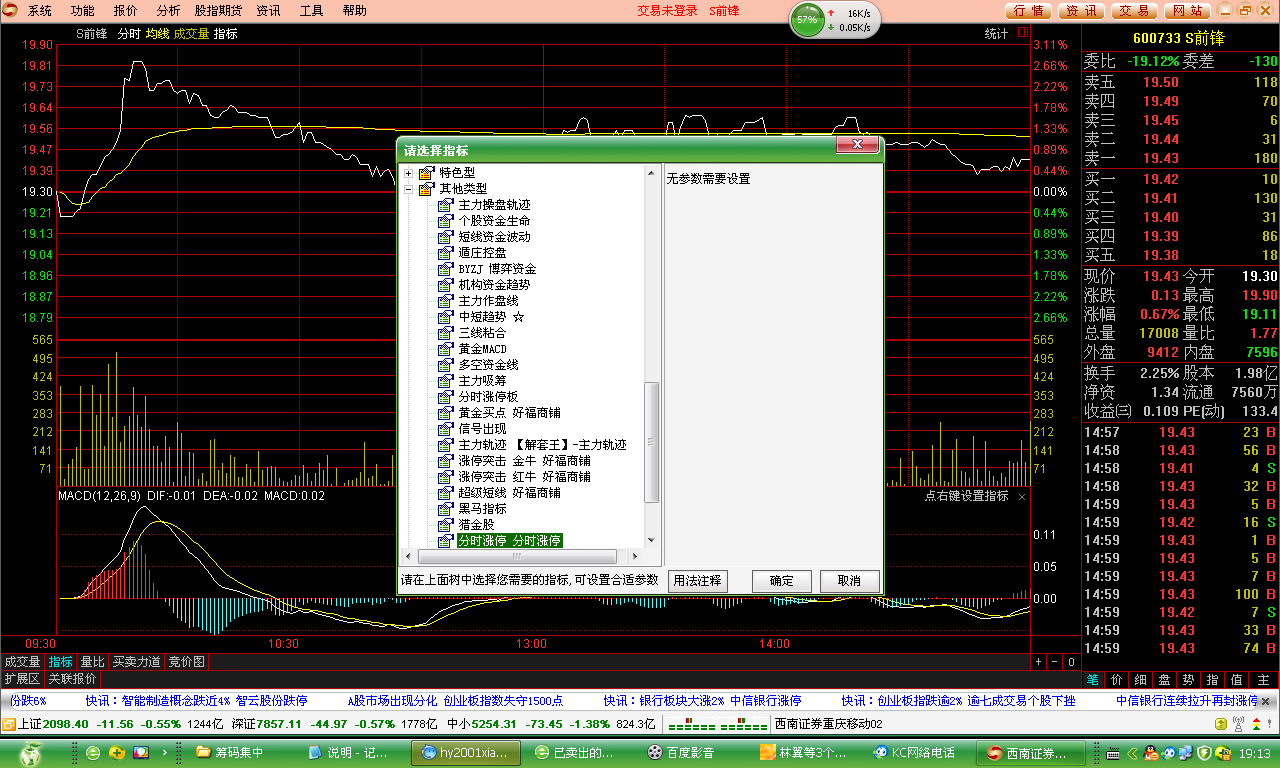Click the icon beside 分时涨停板
Image resolution: width=1280 pixels, height=768 pixels.
[446, 397]
